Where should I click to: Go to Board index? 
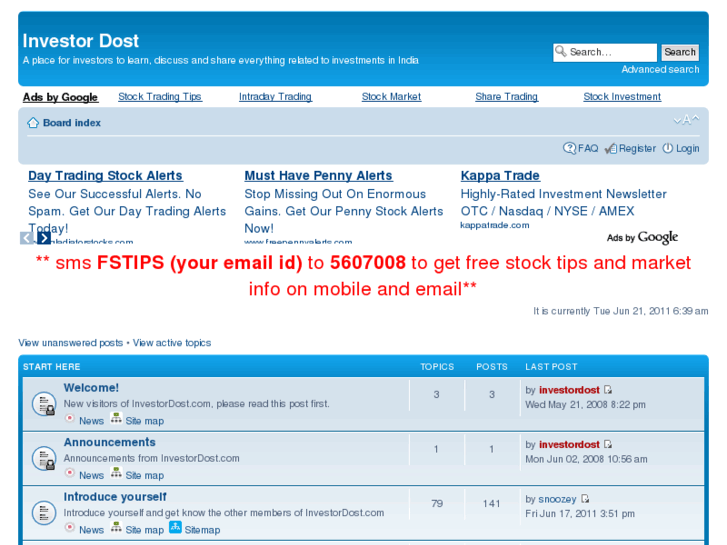72,123
